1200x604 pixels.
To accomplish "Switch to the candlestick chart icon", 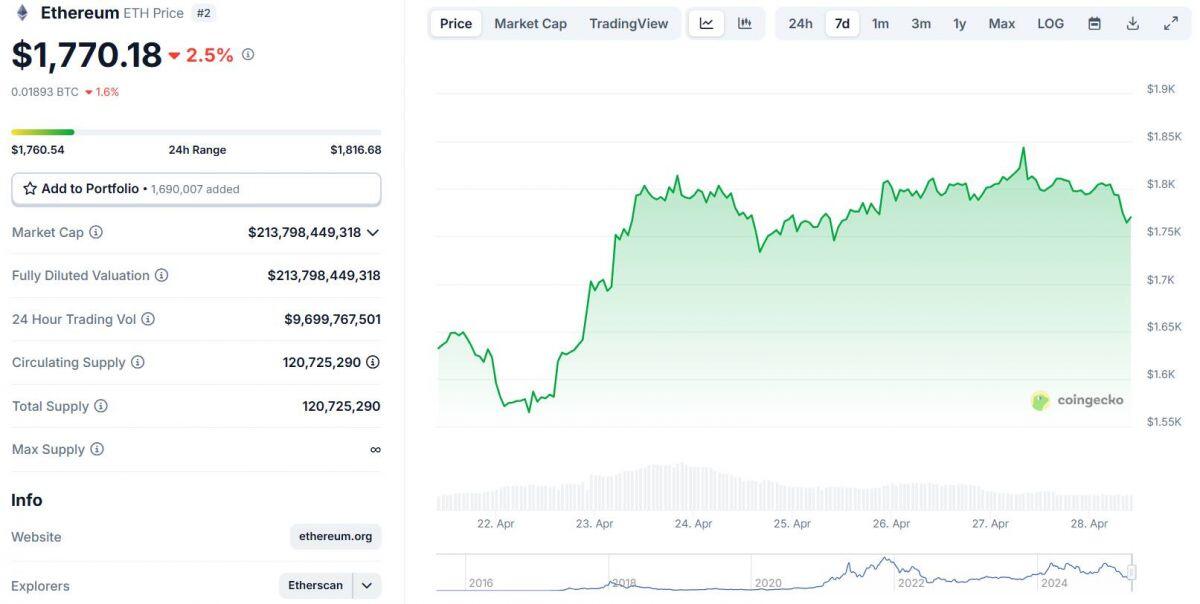I will click(x=744, y=22).
